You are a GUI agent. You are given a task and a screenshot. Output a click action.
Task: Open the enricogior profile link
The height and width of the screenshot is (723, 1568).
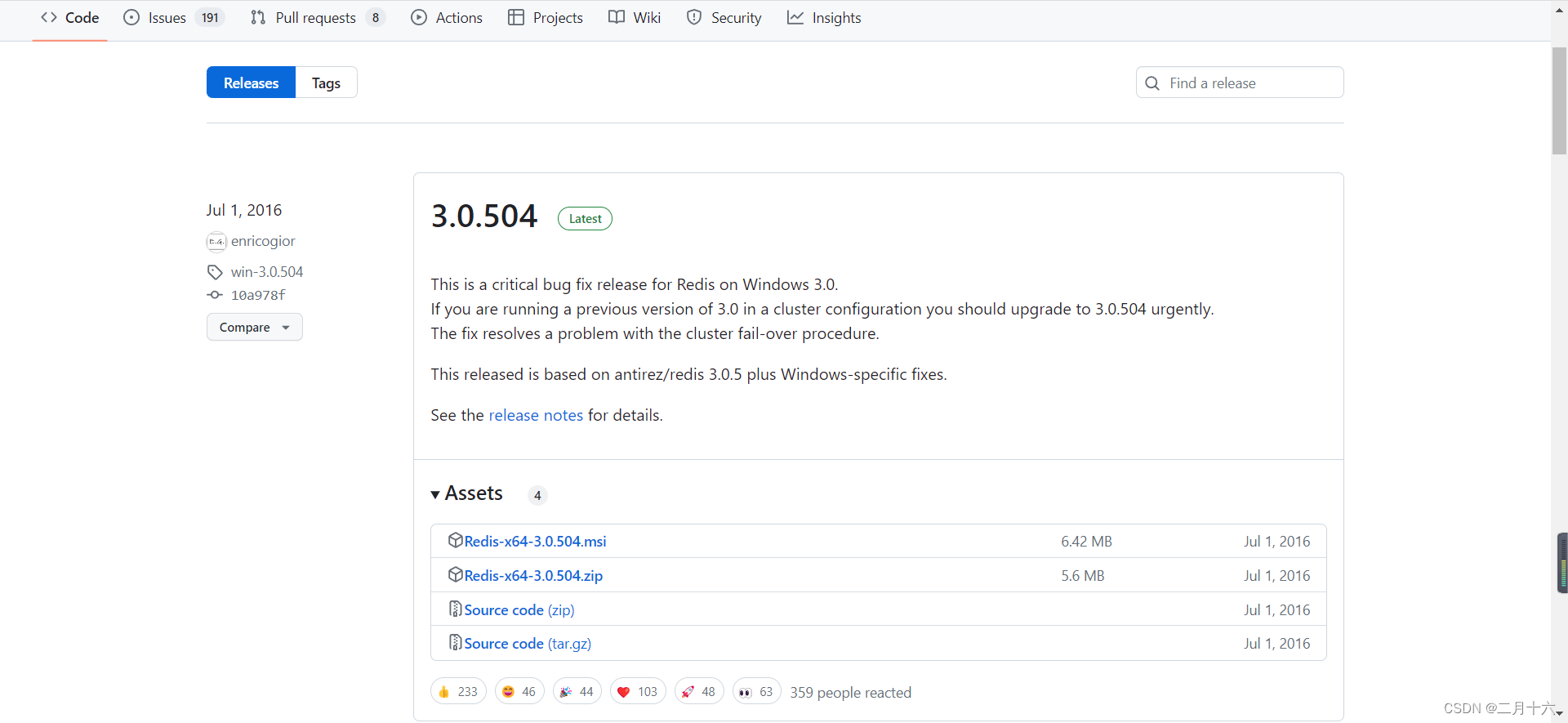(x=263, y=241)
